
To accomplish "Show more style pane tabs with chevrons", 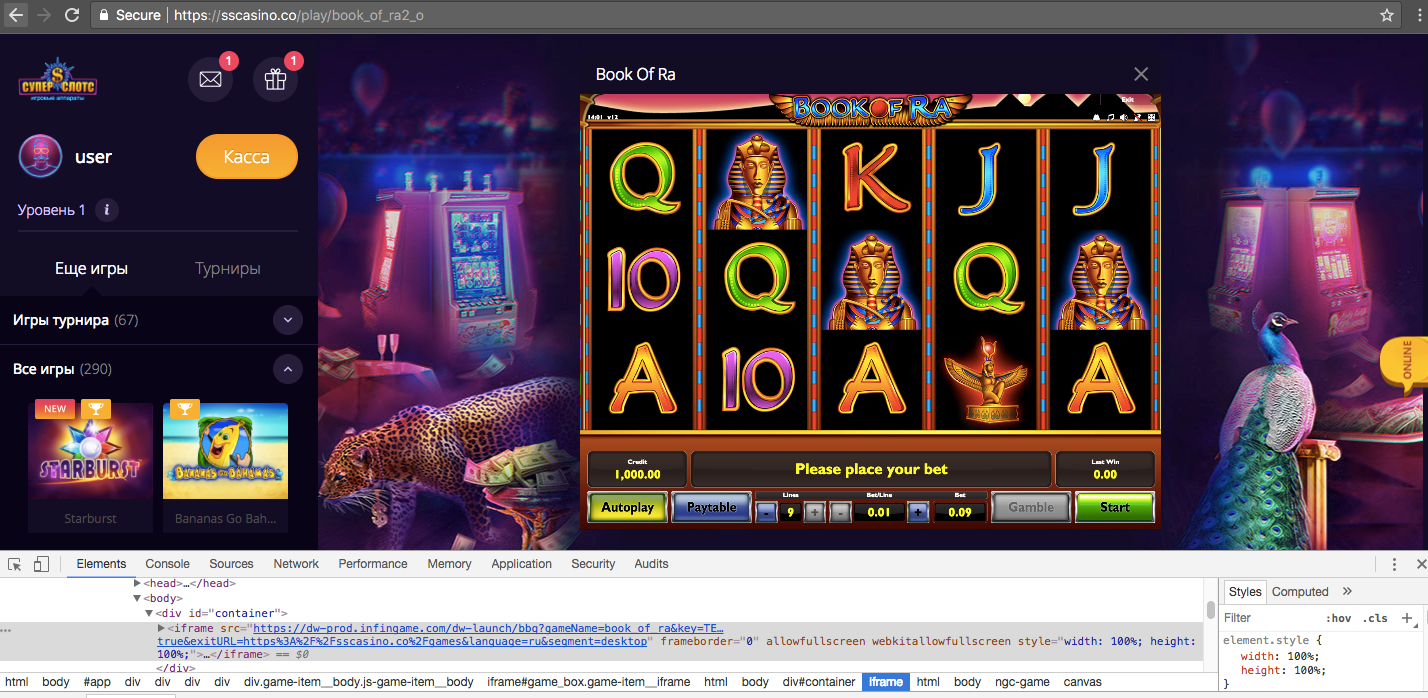I will (1347, 592).
